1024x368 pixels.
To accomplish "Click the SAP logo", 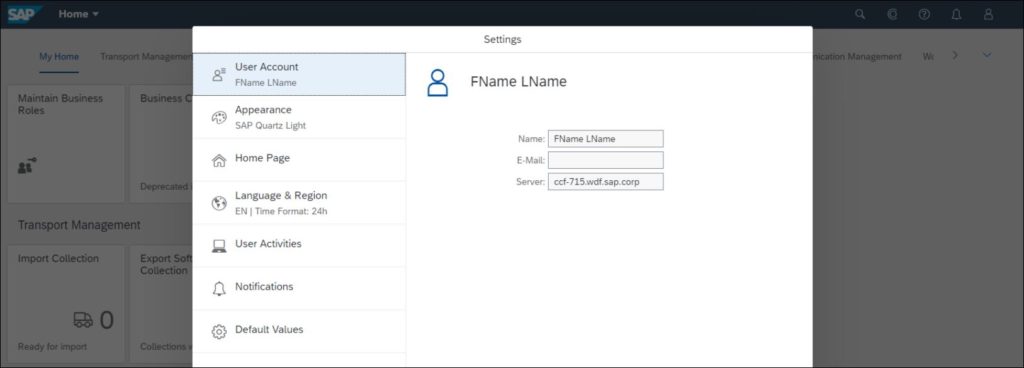I will (x=25, y=14).
